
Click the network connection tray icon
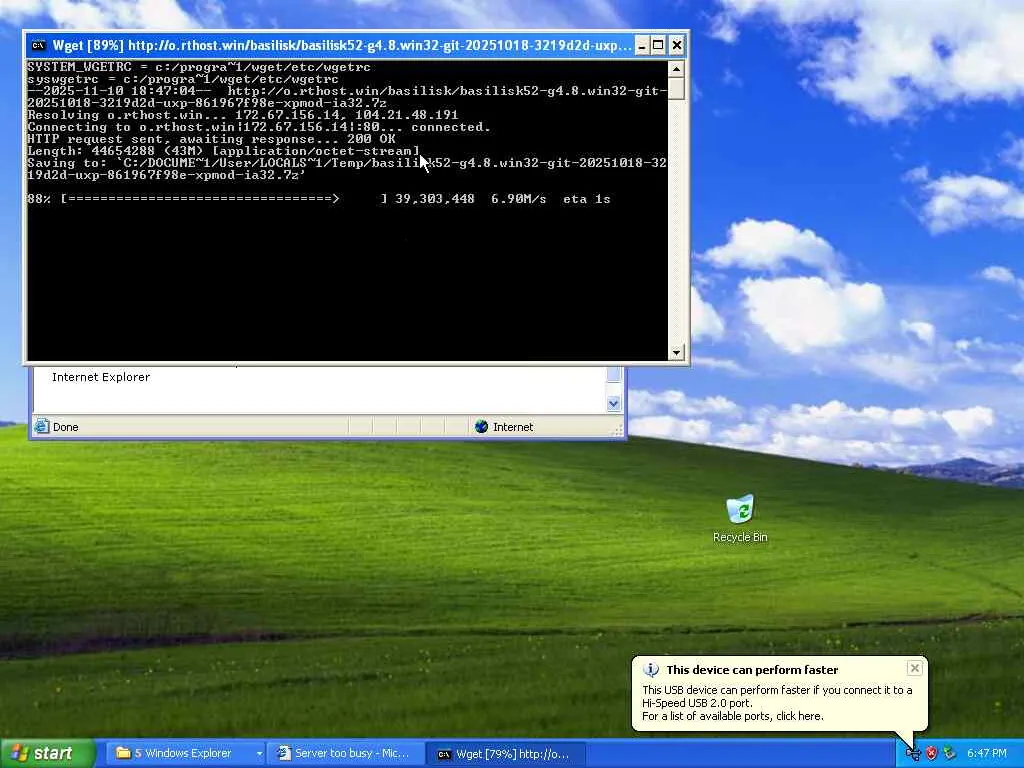coord(950,754)
